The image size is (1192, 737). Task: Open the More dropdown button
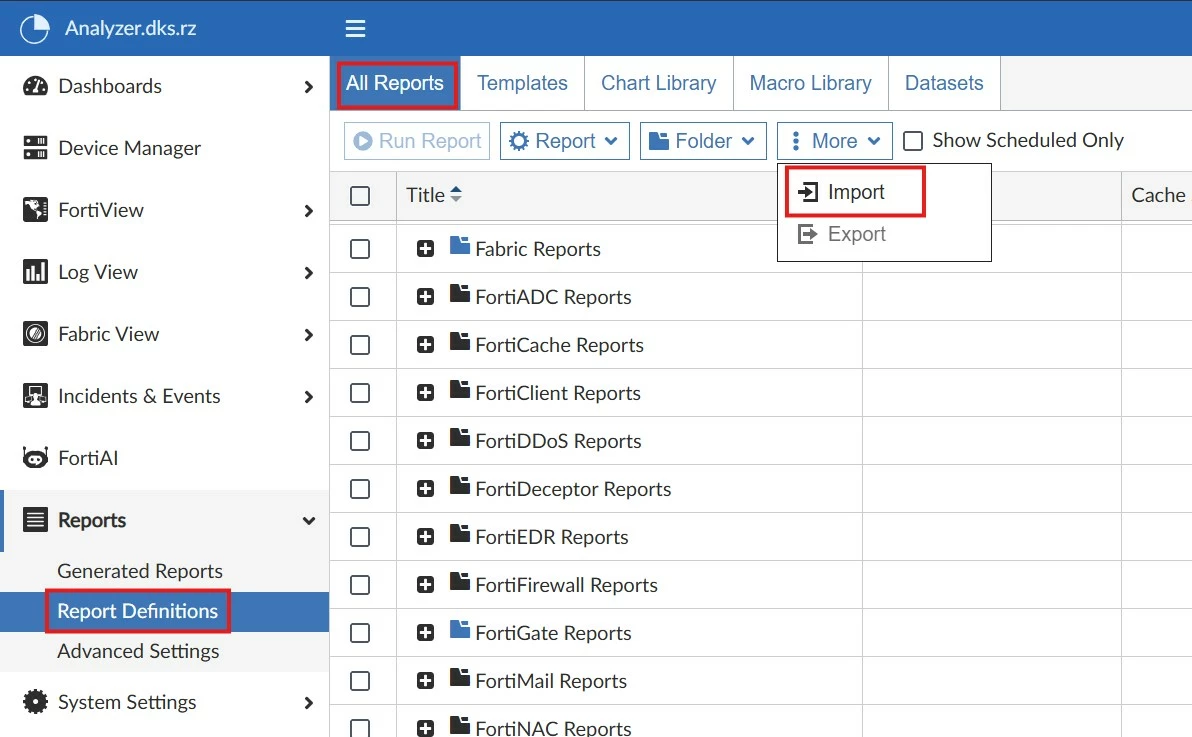tap(835, 141)
